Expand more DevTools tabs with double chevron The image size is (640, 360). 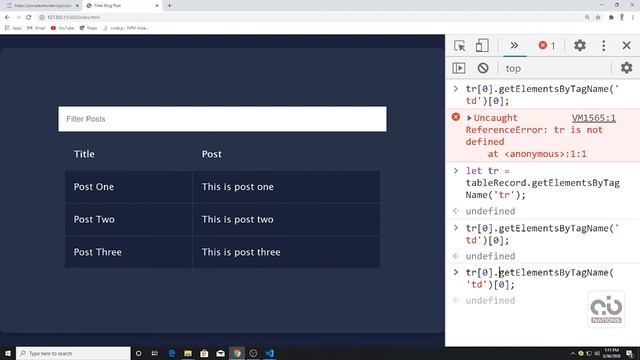(514, 45)
